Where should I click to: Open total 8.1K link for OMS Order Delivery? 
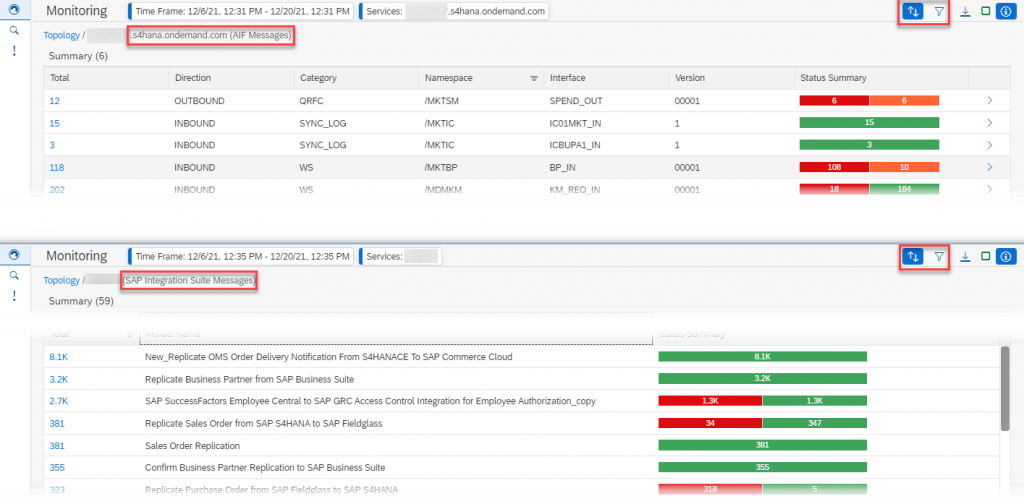[59, 357]
